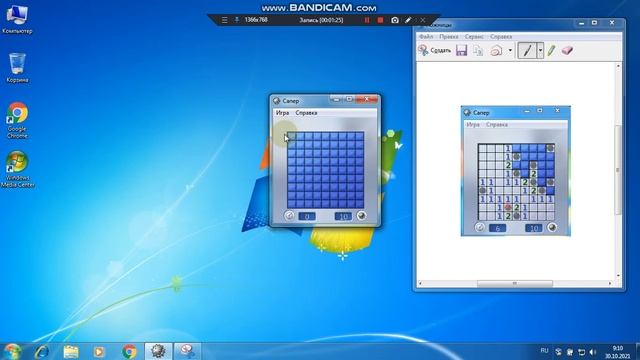This screenshot has width=640, height=360.
Task: Minimize the Сапер window
Action: pos(336,99)
